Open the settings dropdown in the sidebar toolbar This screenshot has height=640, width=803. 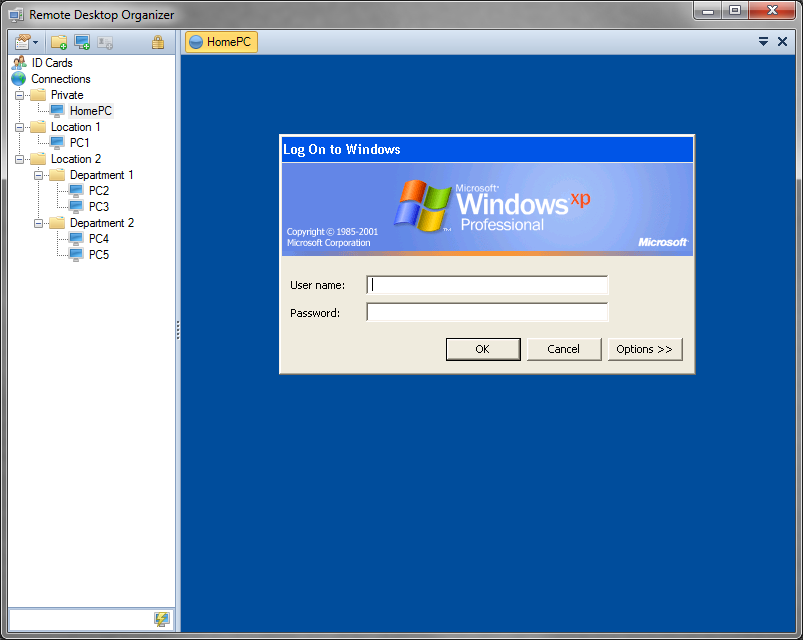27,42
